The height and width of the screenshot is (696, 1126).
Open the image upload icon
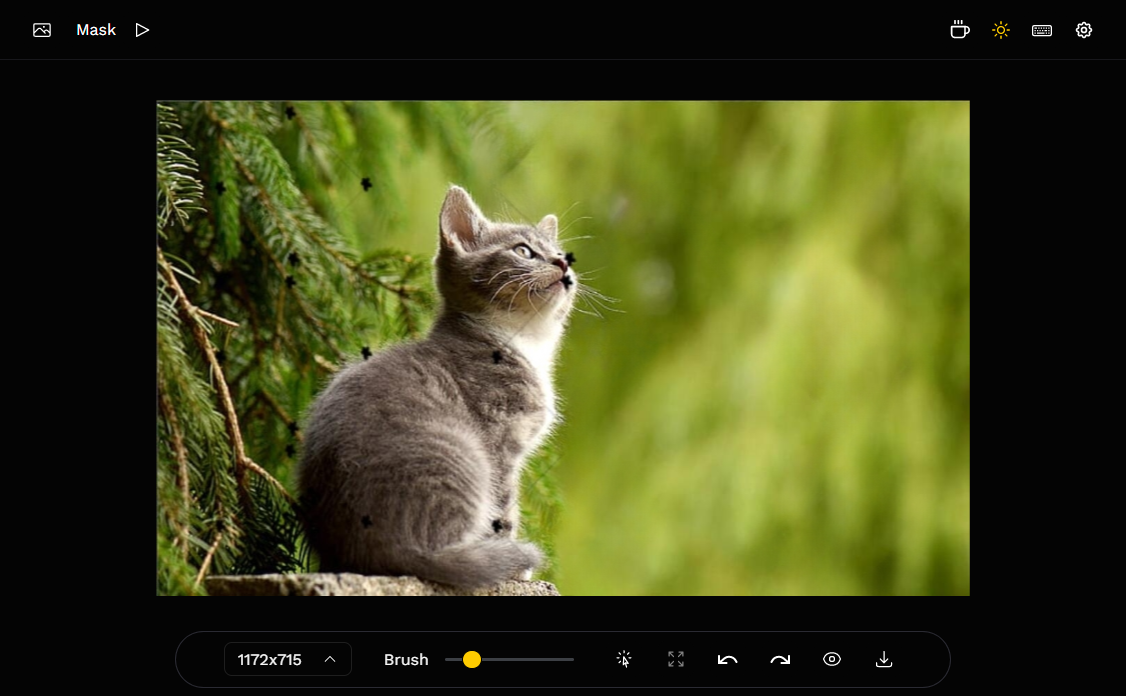(42, 30)
